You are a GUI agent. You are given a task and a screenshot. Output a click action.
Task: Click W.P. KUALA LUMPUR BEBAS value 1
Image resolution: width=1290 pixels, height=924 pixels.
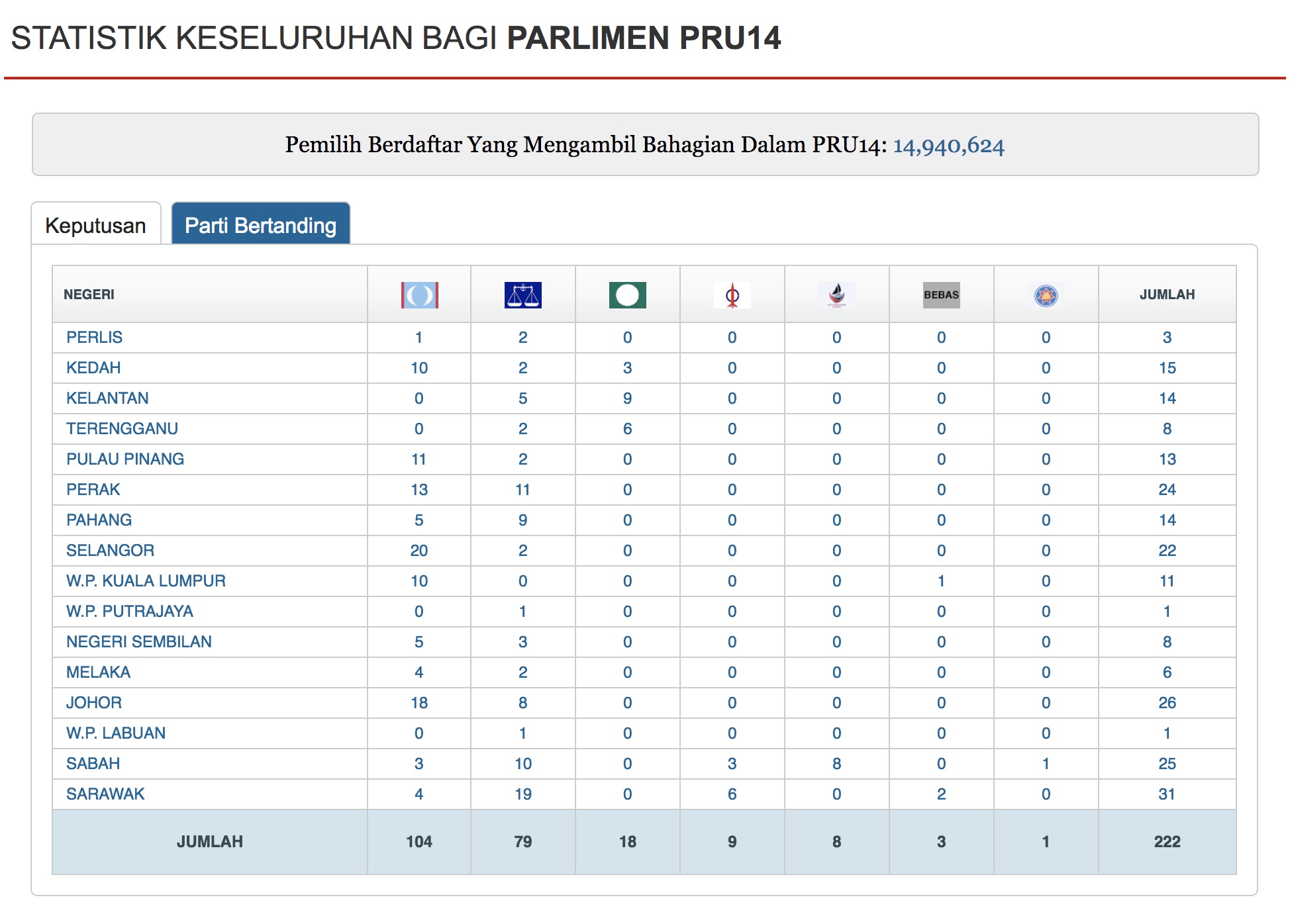(942, 581)
